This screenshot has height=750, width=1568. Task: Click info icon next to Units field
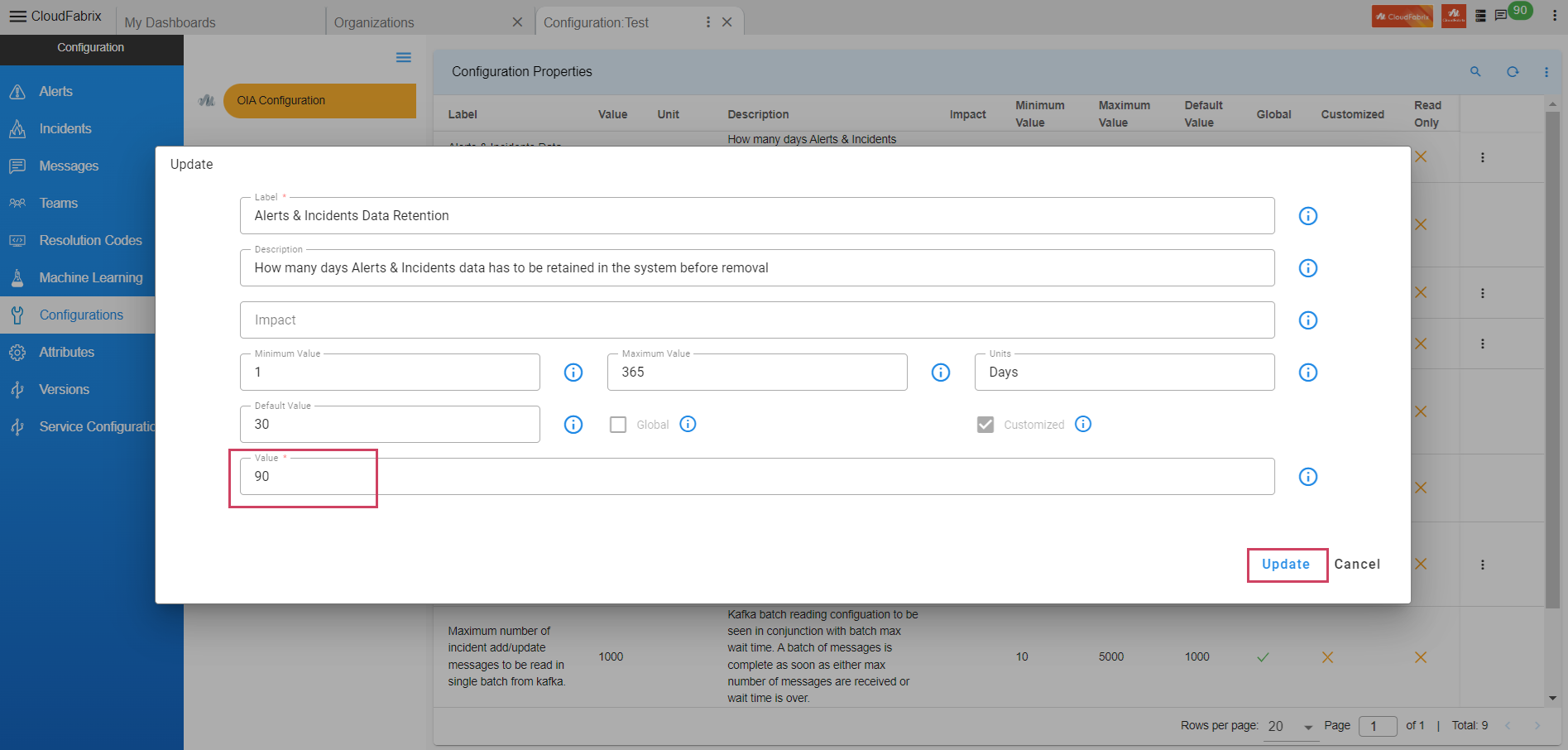click(1307, 373)
